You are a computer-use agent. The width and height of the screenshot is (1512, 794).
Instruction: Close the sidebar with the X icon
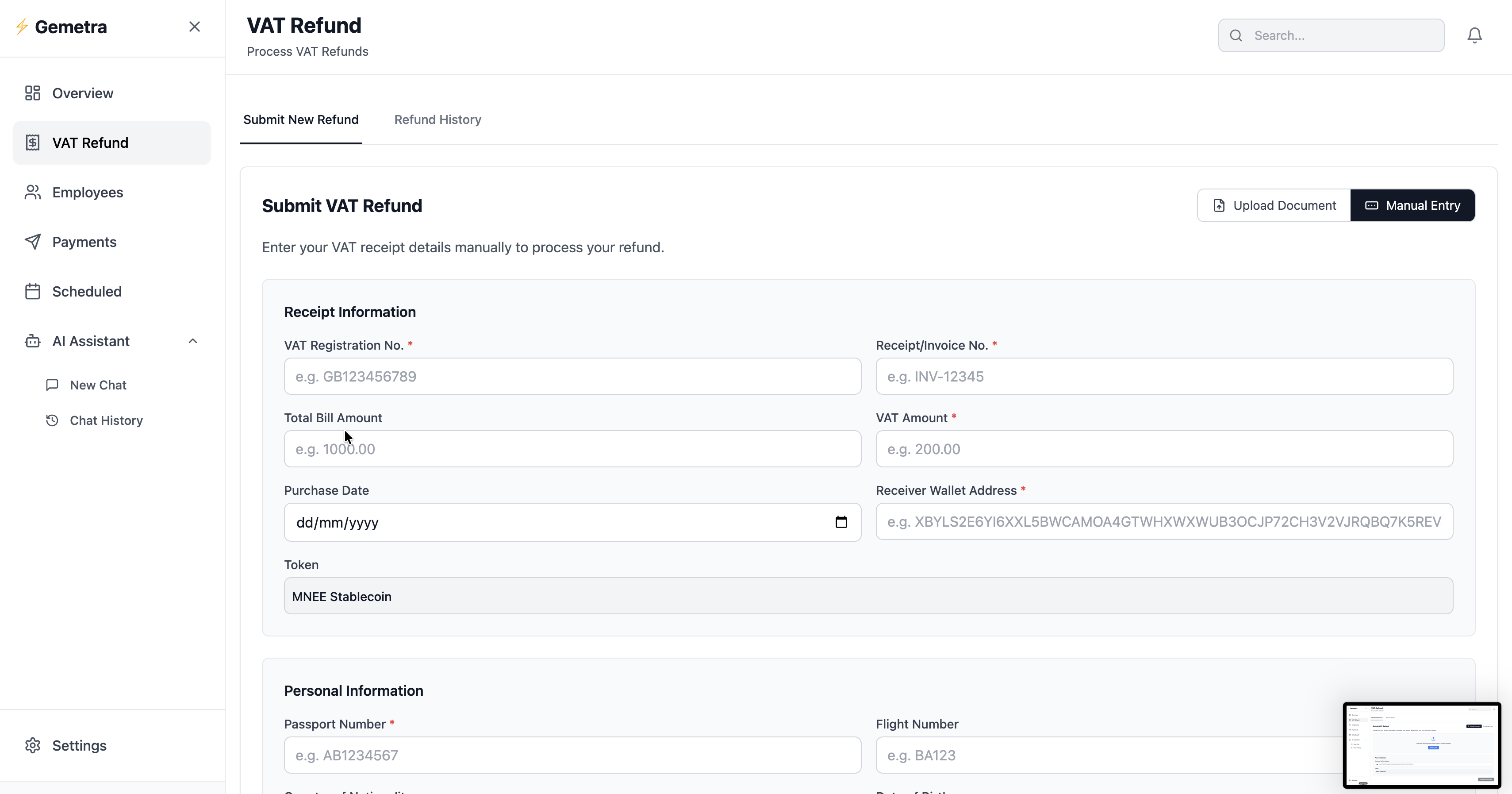(194, 27)
